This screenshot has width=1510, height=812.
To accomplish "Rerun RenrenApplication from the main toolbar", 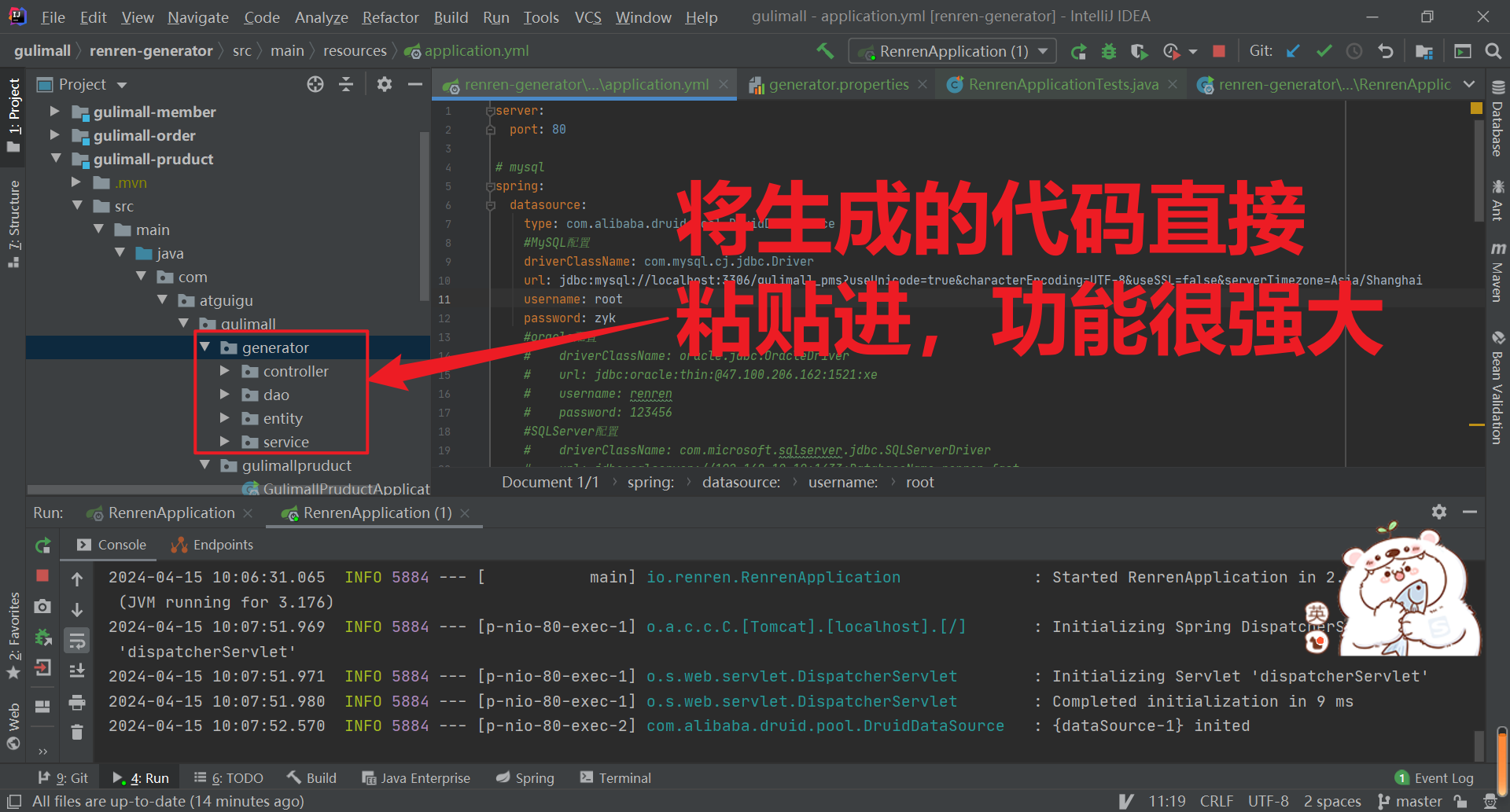I will (1078, 52).
